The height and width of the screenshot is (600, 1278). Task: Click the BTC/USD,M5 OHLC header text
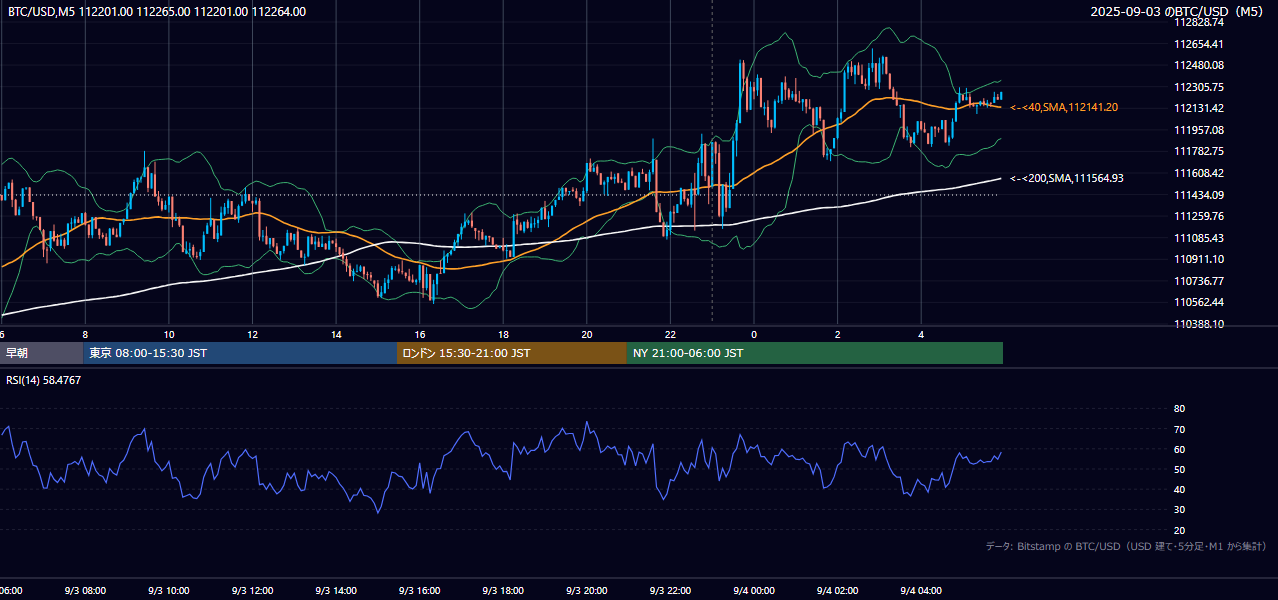[x=157, y=12]
